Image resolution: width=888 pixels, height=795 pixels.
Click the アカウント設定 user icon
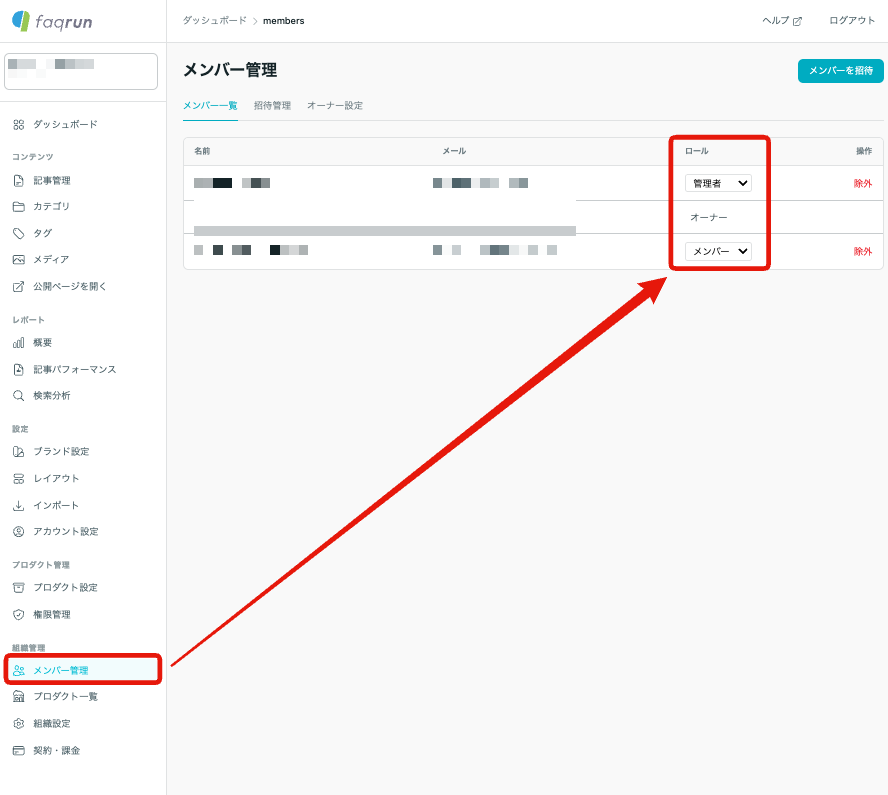click(19, 531)
